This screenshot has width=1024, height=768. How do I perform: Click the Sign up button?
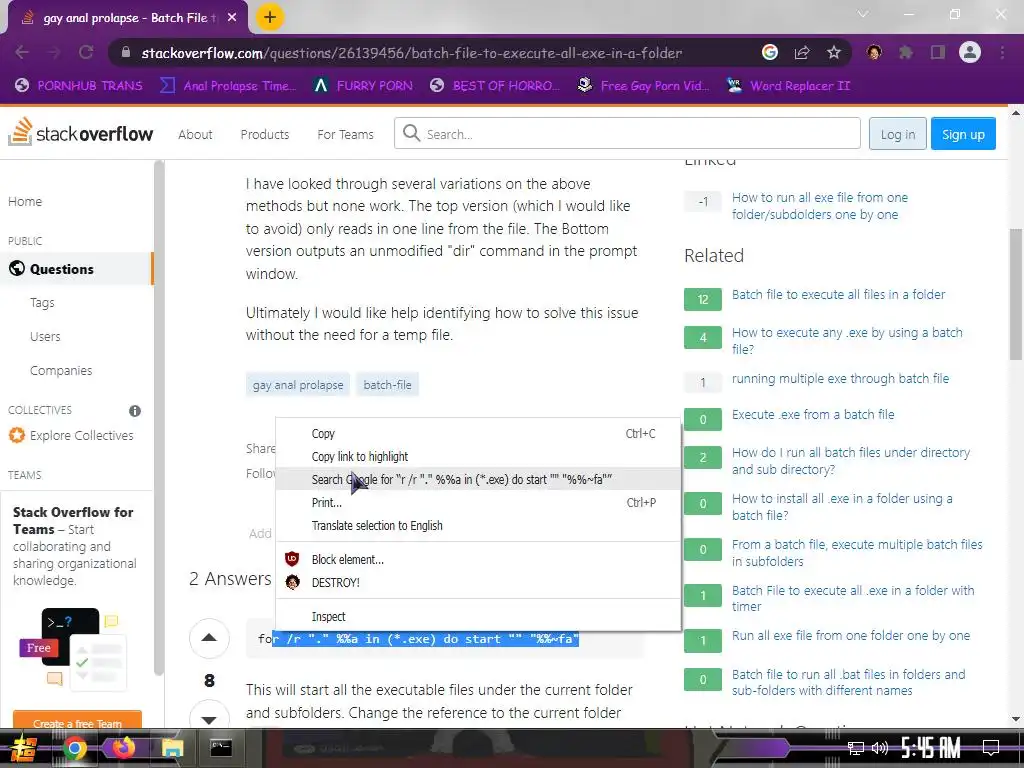coord(963,134)
